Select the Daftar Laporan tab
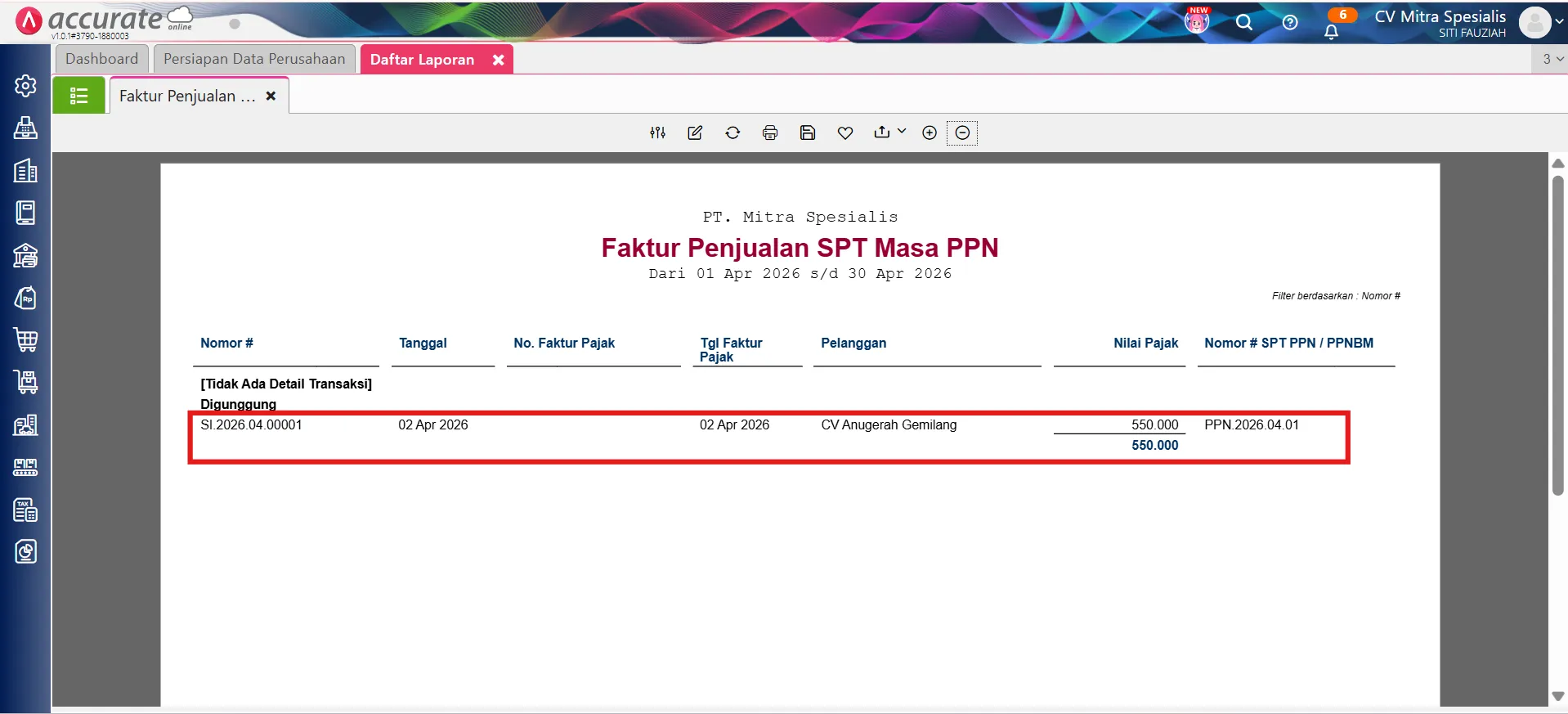Image resolution: width=1568 pixels, height=714 pixels. 422,60
